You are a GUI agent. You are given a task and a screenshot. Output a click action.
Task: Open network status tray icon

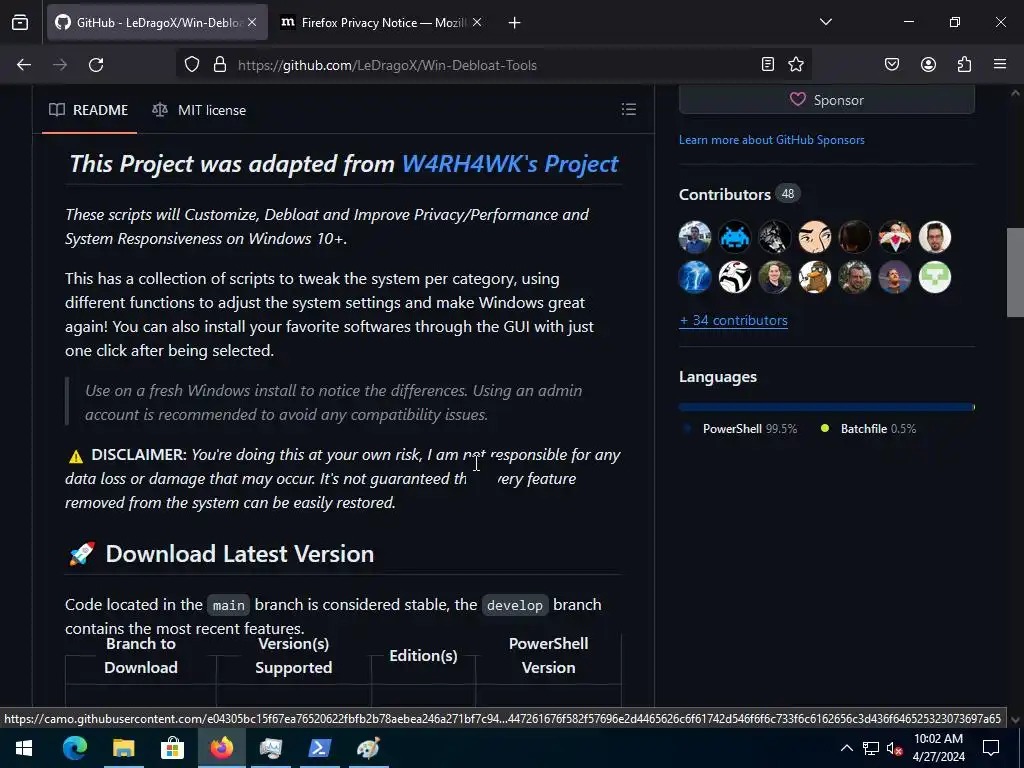tap(870, 748)
